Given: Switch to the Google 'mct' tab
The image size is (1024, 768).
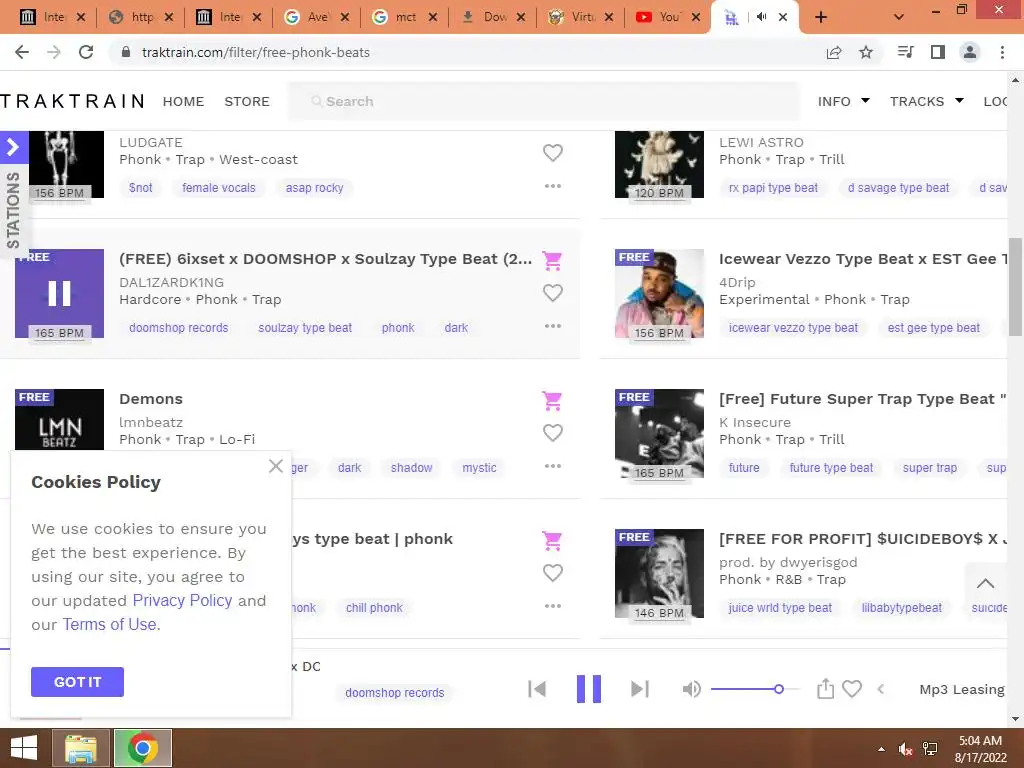Looking at the screenshot, I should click(x=405, y=17).
